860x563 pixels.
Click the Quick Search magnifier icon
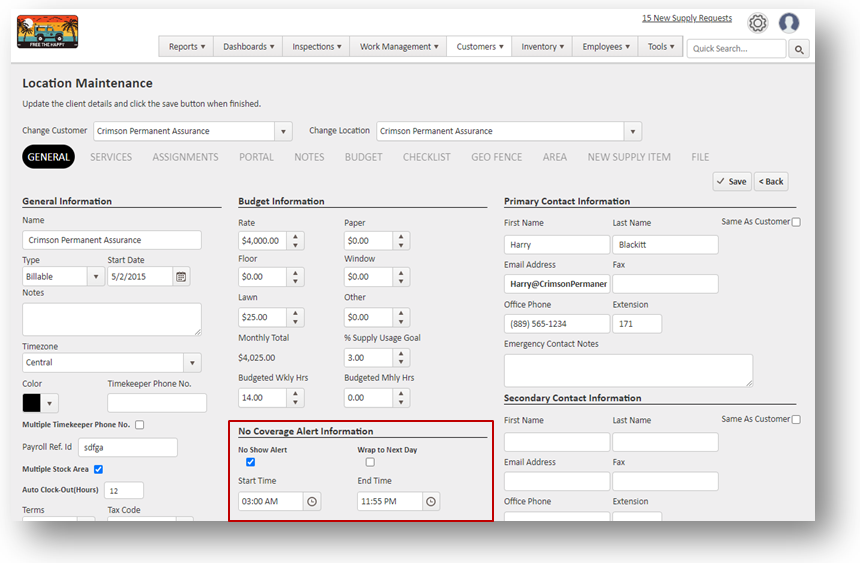799,48
